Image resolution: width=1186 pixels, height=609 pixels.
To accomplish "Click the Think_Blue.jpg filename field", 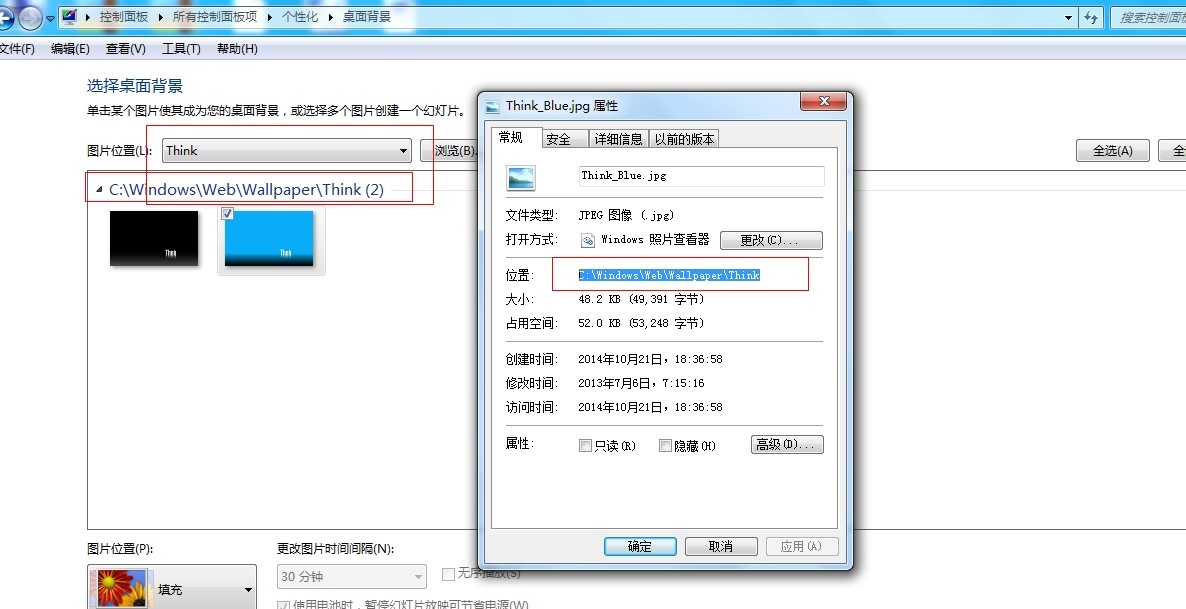I will pos(701,176).
